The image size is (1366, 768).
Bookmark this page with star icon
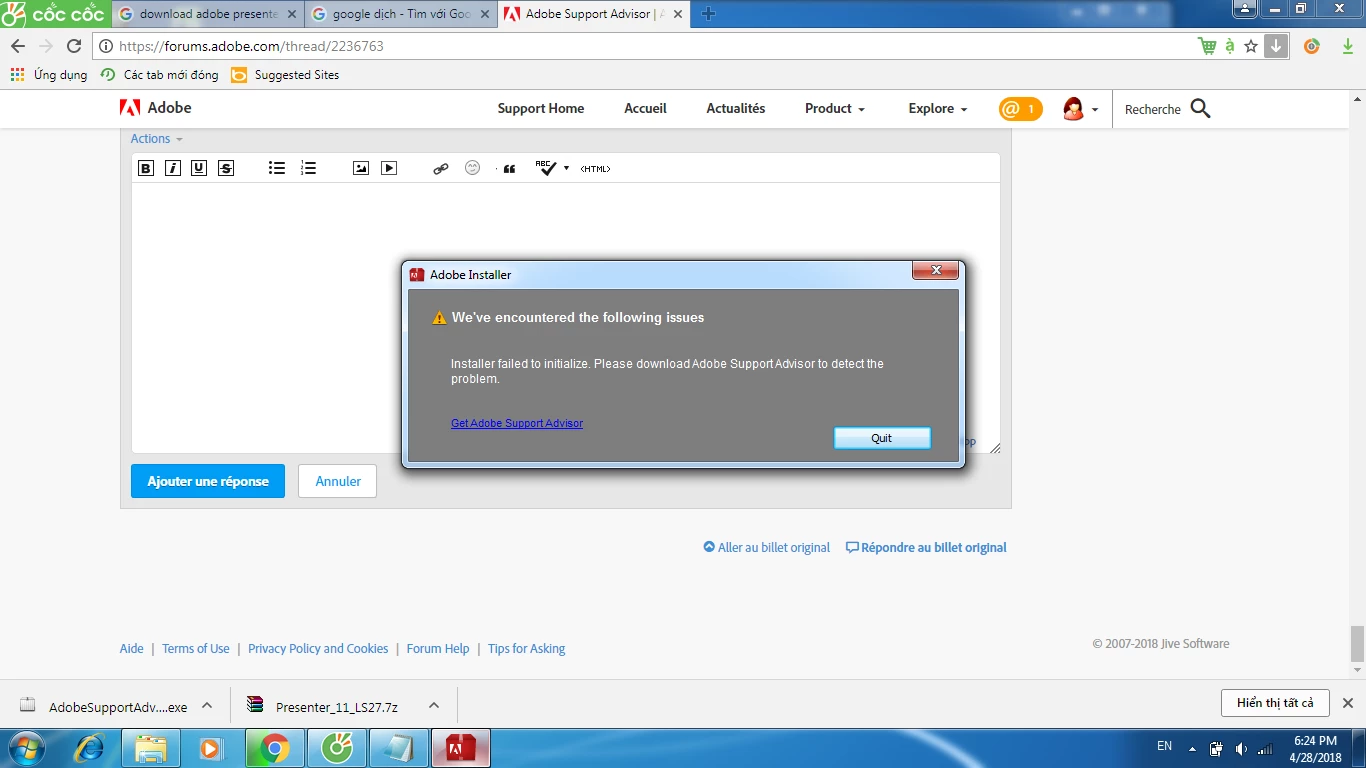pos(1251,46)
